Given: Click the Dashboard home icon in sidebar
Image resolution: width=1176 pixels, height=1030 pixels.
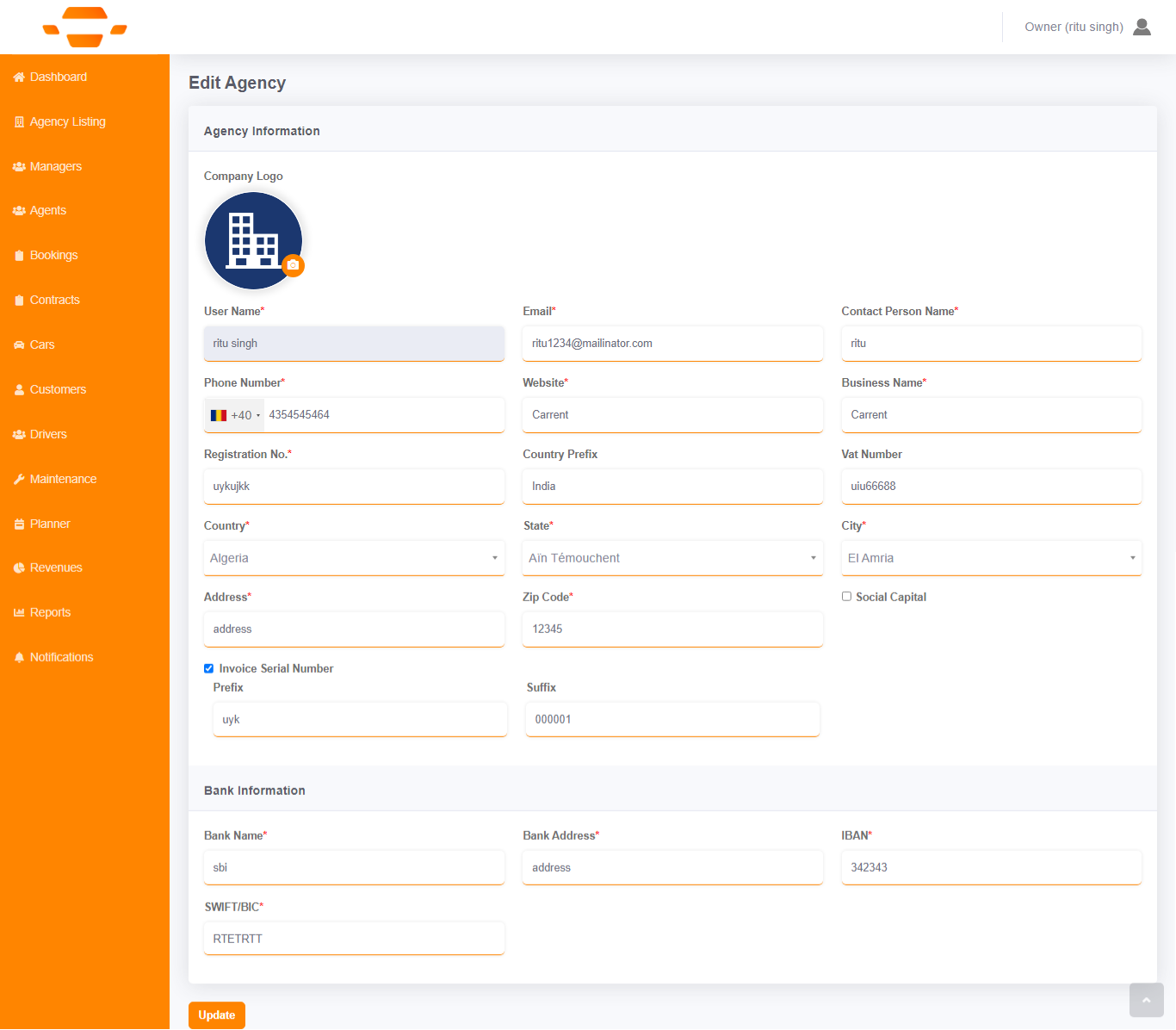Looking at the screenshot, I should coord(19,78).
